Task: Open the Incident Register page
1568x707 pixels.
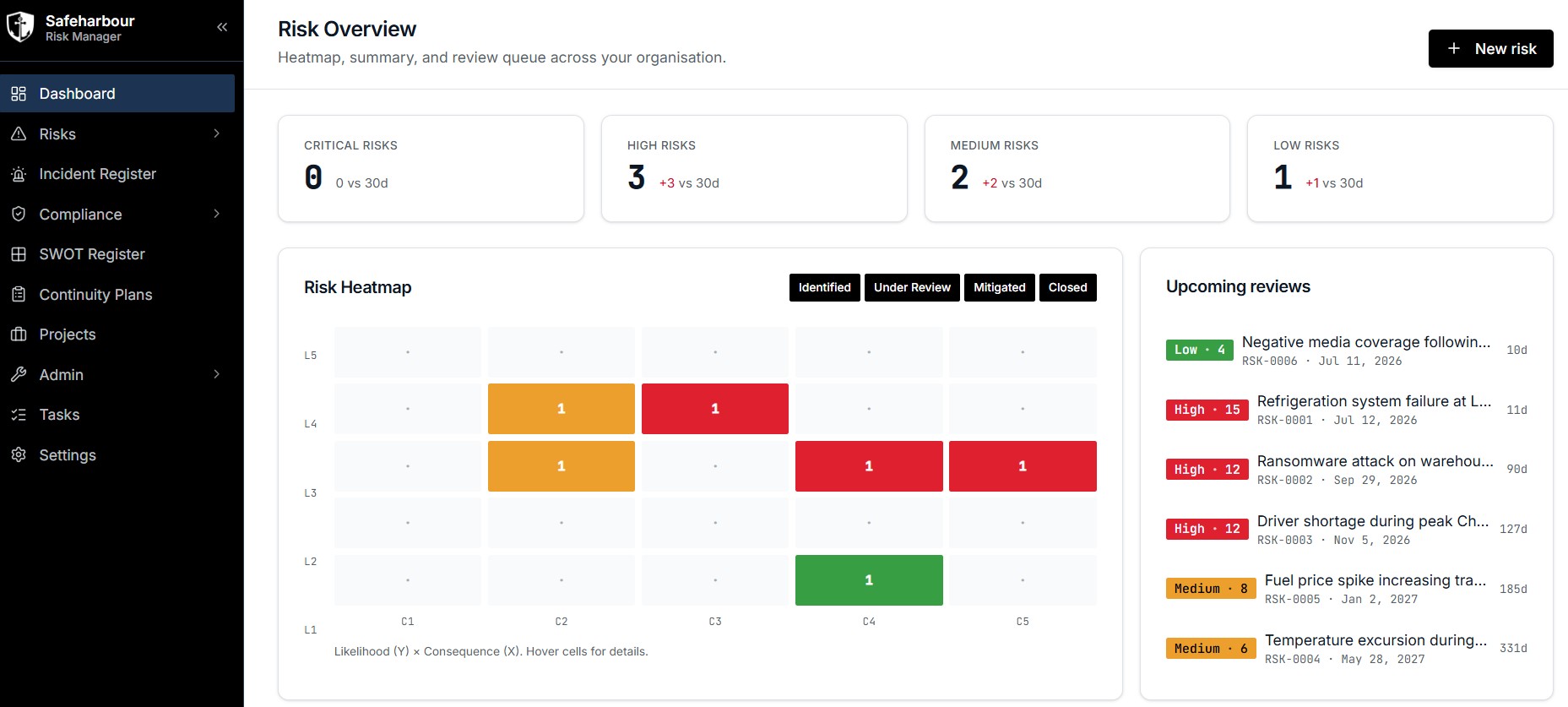Action: [x=117, y=174]
